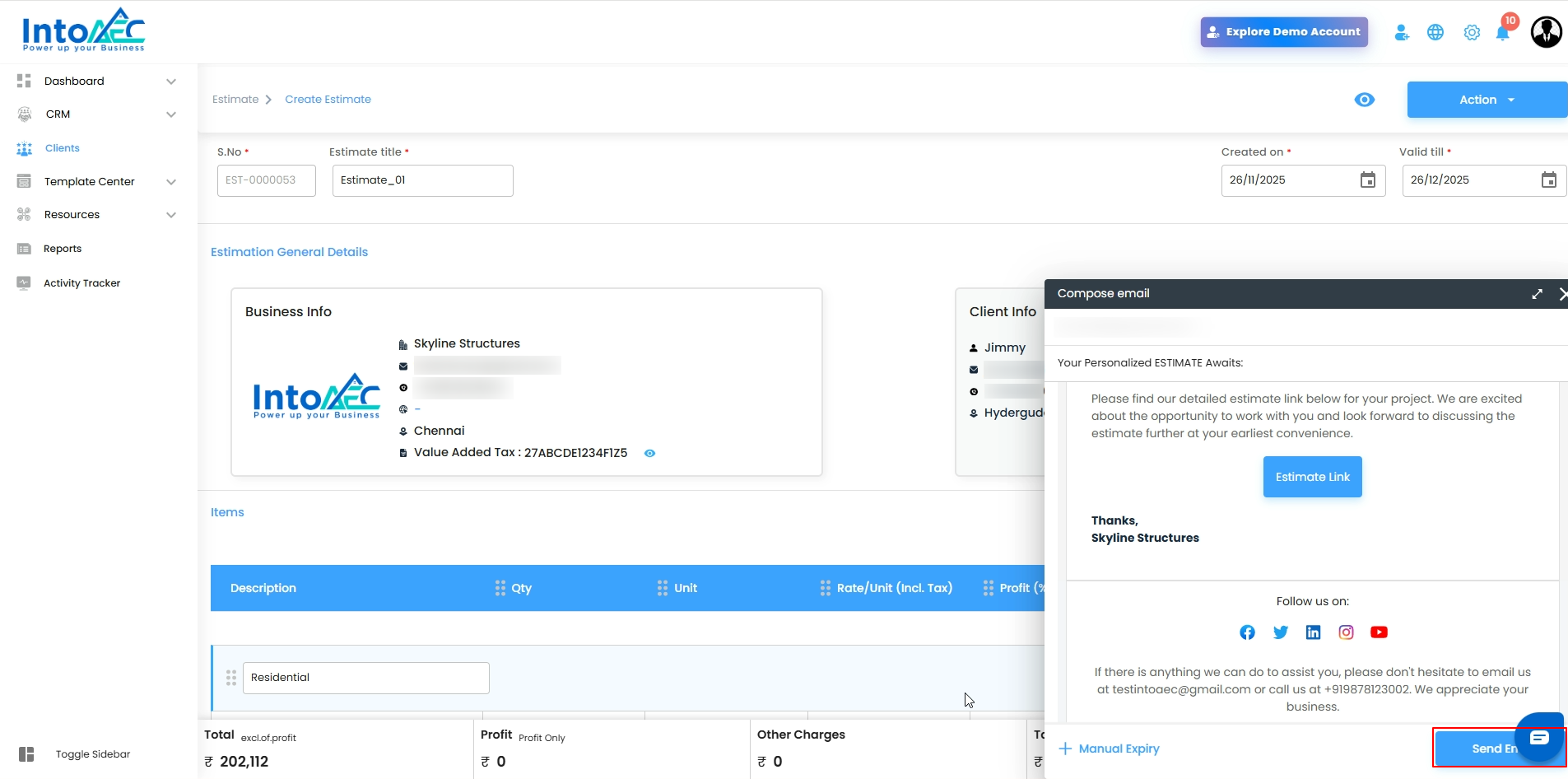
Task: Click the Jimmy client name
Action: [1005, 348]
